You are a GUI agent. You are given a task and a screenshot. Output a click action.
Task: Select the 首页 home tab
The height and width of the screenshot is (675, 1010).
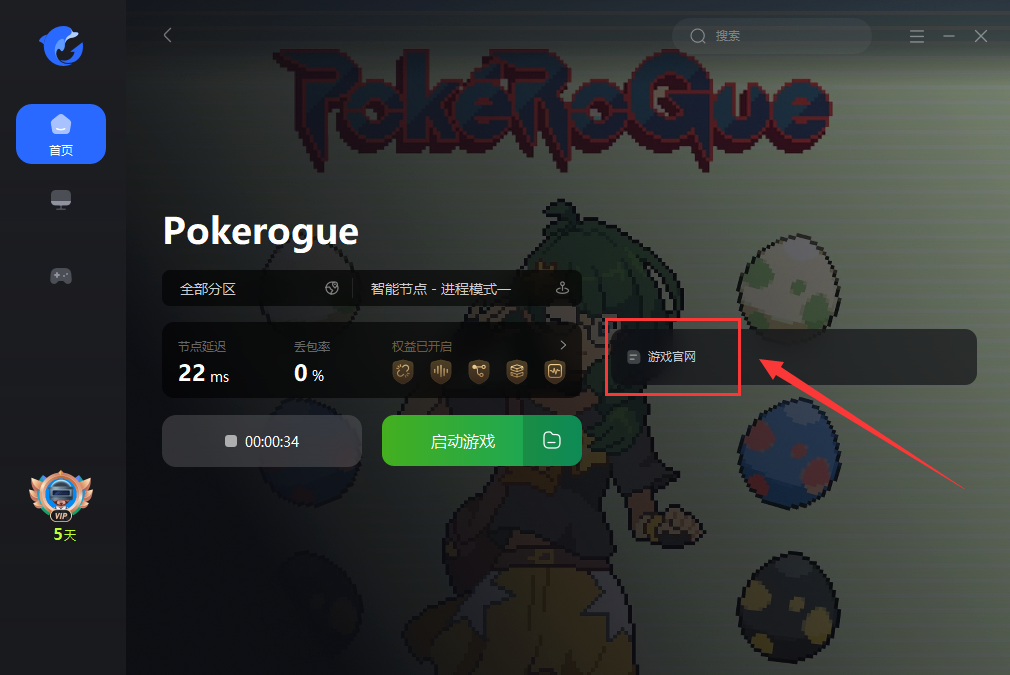point(61,134)
